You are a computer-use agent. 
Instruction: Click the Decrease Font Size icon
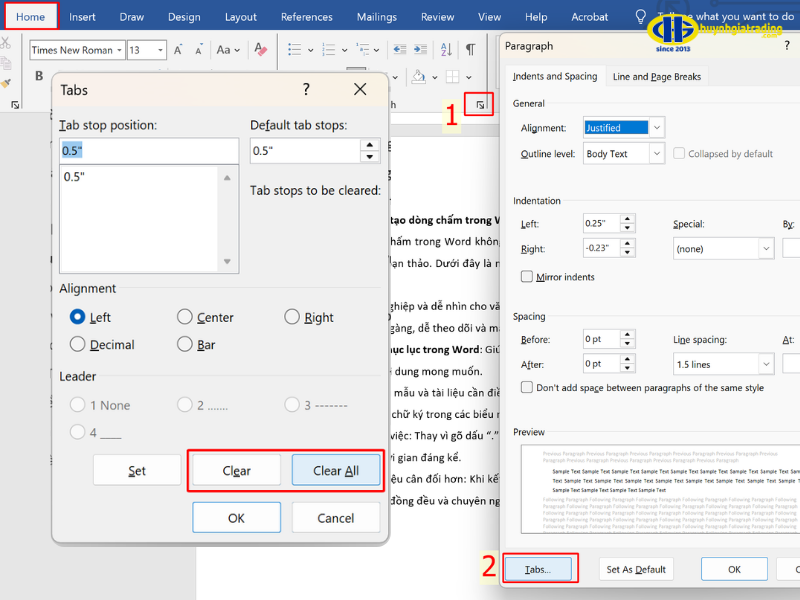pyautogui.click(x=198, y=49)
